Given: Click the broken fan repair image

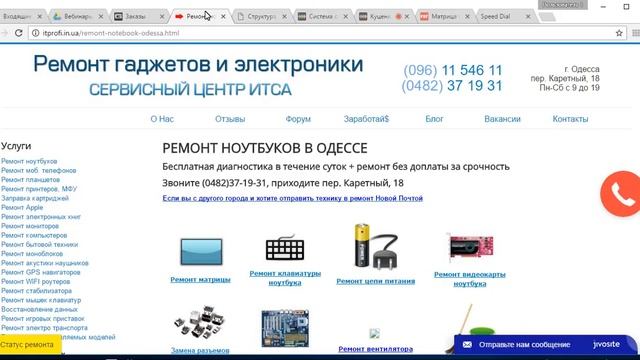Looking at the screenshot, I should click(x=375, y=333).
